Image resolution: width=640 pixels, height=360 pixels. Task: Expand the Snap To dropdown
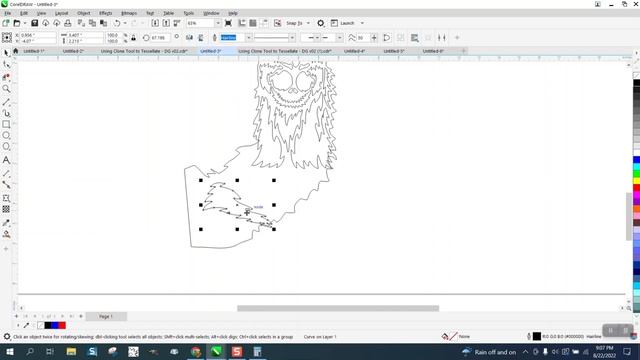click(x=308, y=23)
